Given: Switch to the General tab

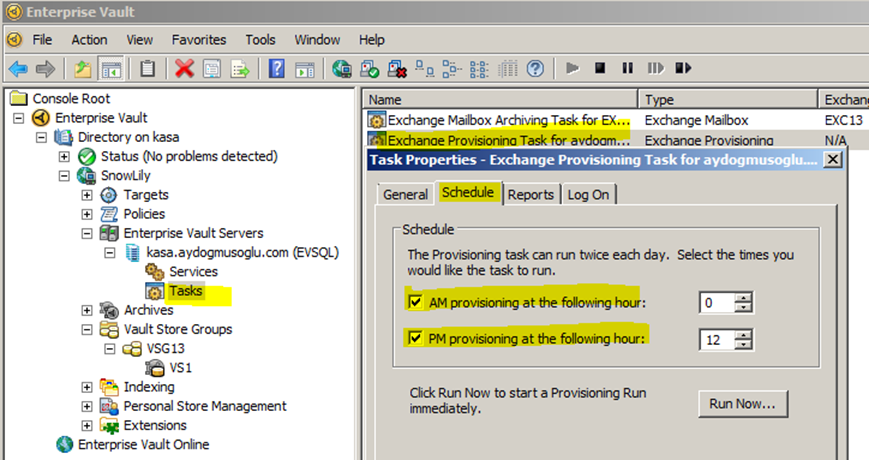Looking at the screenshot, I should click(x=405, y=195).
